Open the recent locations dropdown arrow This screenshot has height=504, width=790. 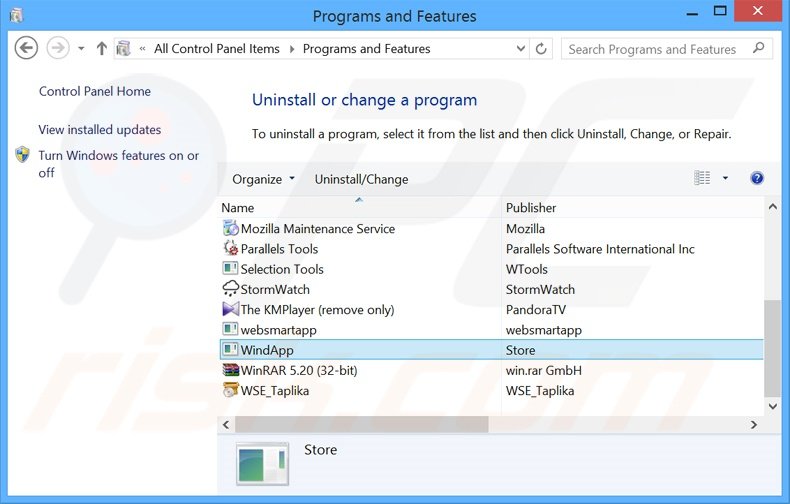click(81, 49)
